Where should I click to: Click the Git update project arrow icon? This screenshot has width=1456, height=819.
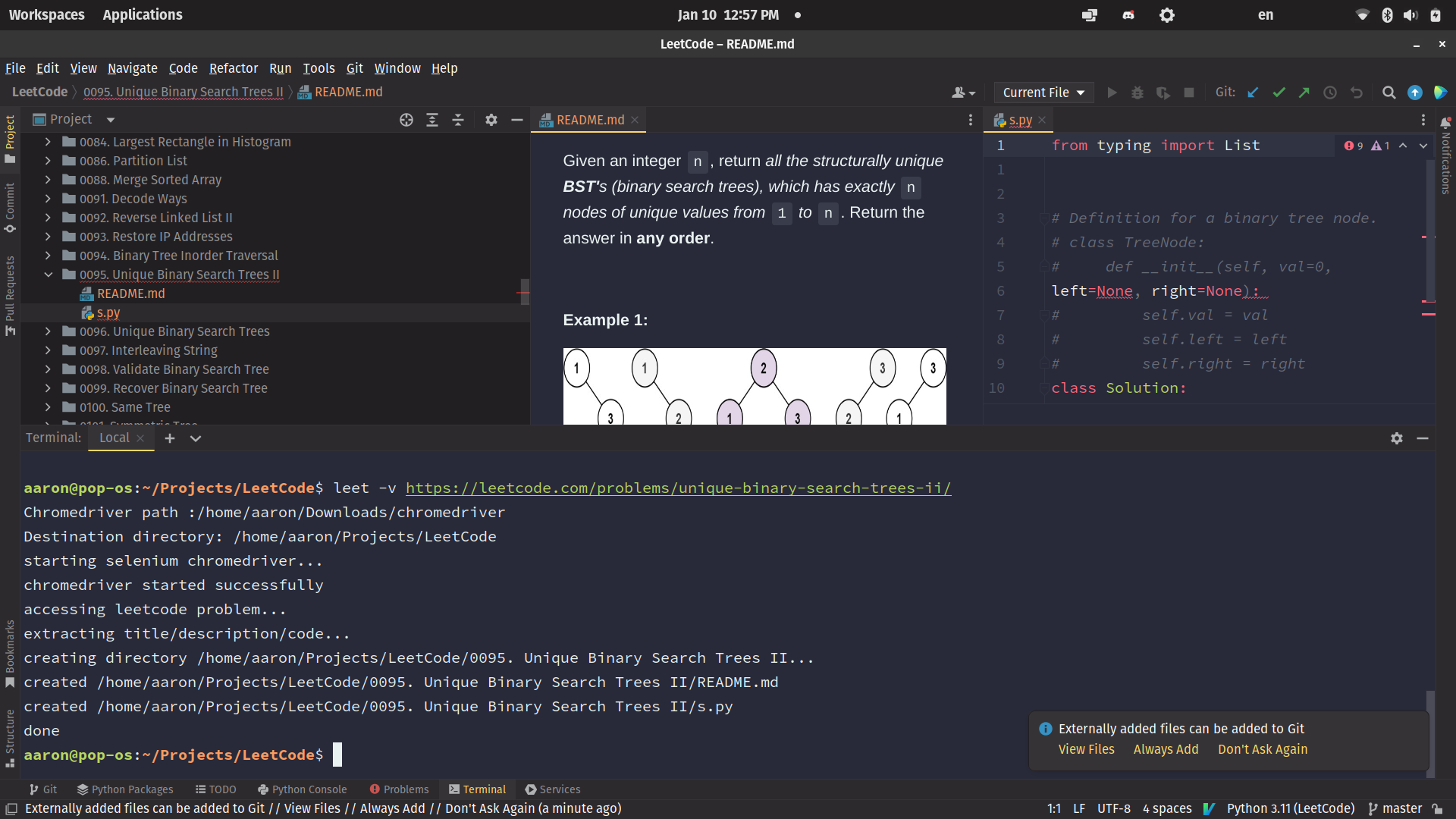(x=1253, y=93)
